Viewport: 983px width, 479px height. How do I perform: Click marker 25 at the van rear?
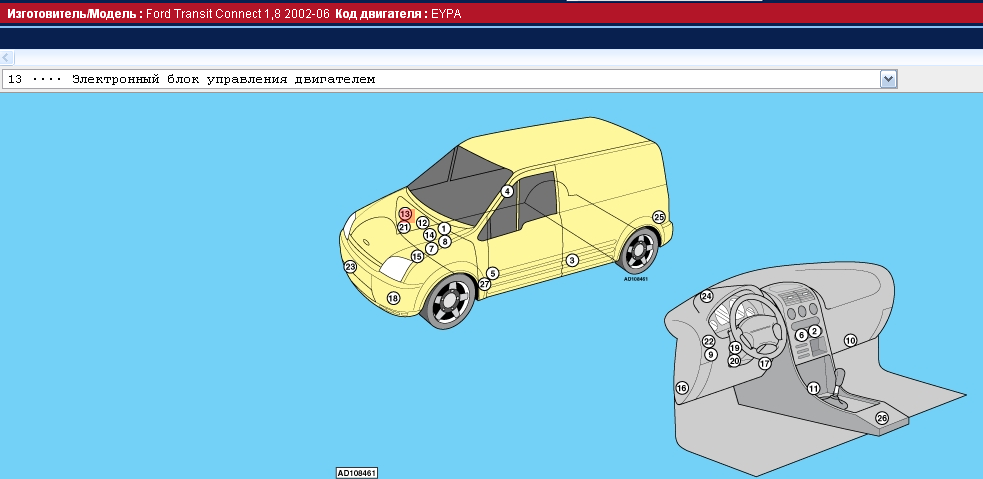(x=659, y=217)
